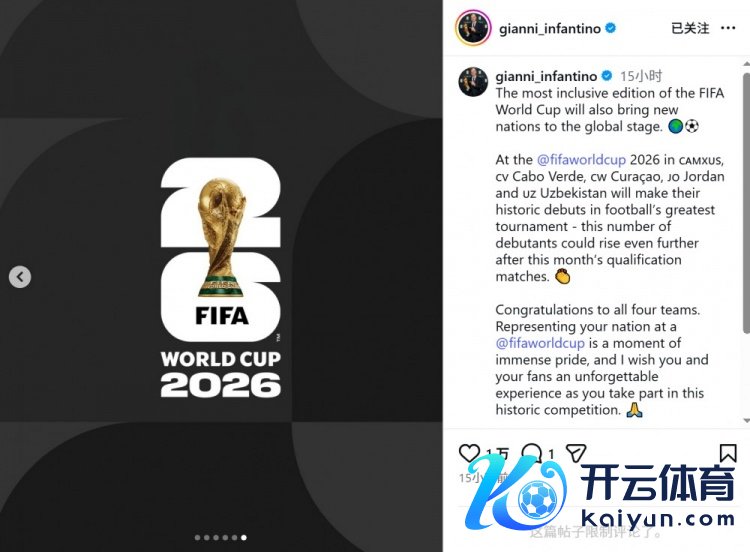Go to previous carousel image arrow
Viewport: 750px width, 552px height.
coord(20,276)
